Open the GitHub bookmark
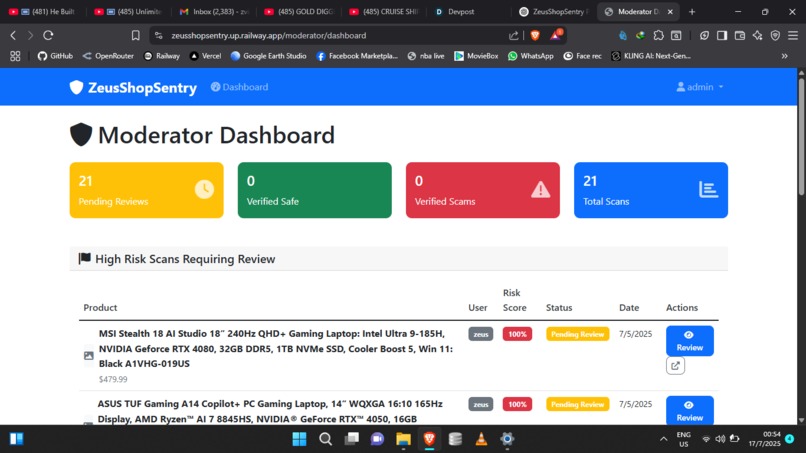The image size is (806, 453). (55, 56)
